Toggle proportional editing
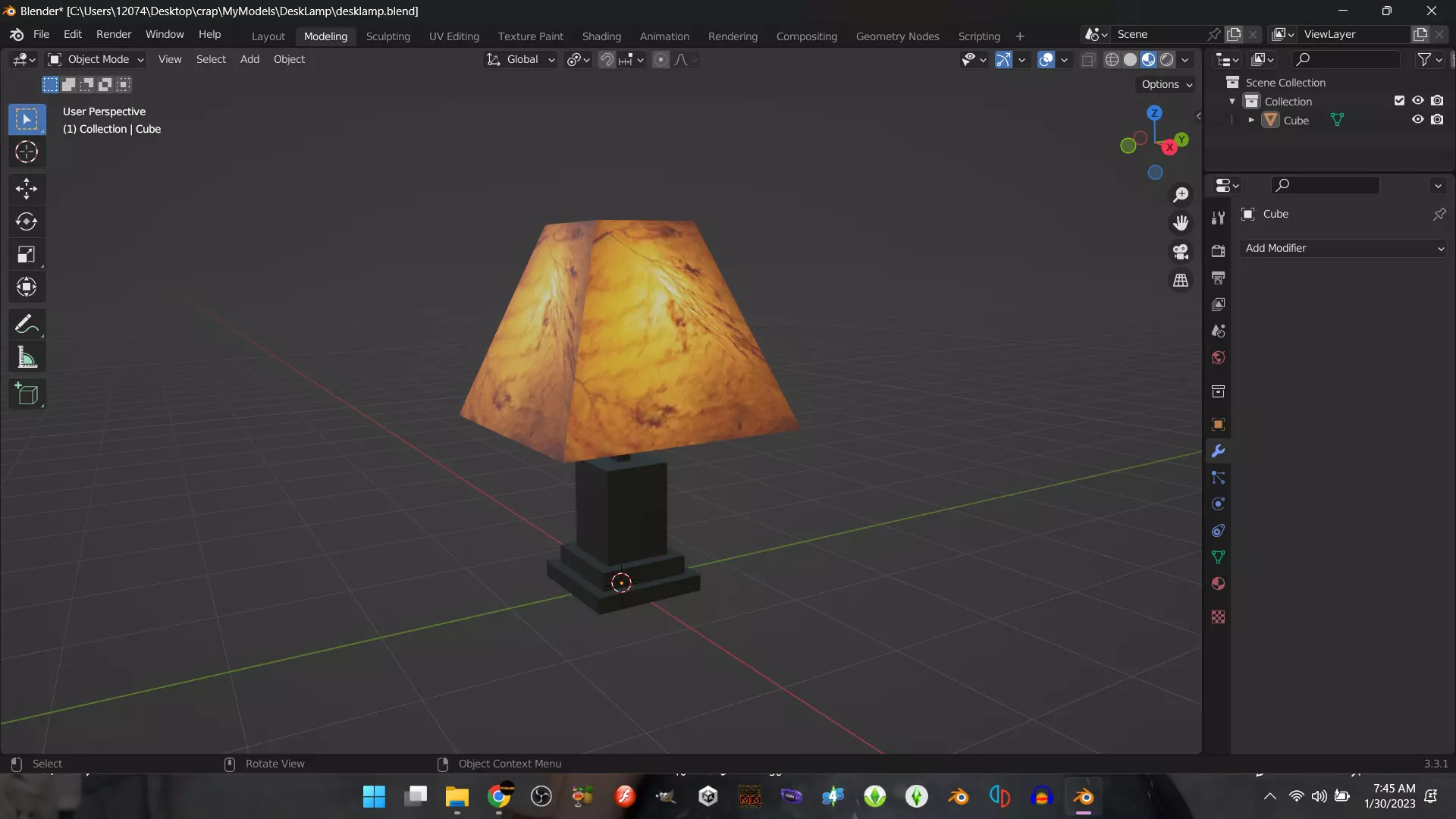The height and width of the screenshot is (819, 1456). (661, 60)
